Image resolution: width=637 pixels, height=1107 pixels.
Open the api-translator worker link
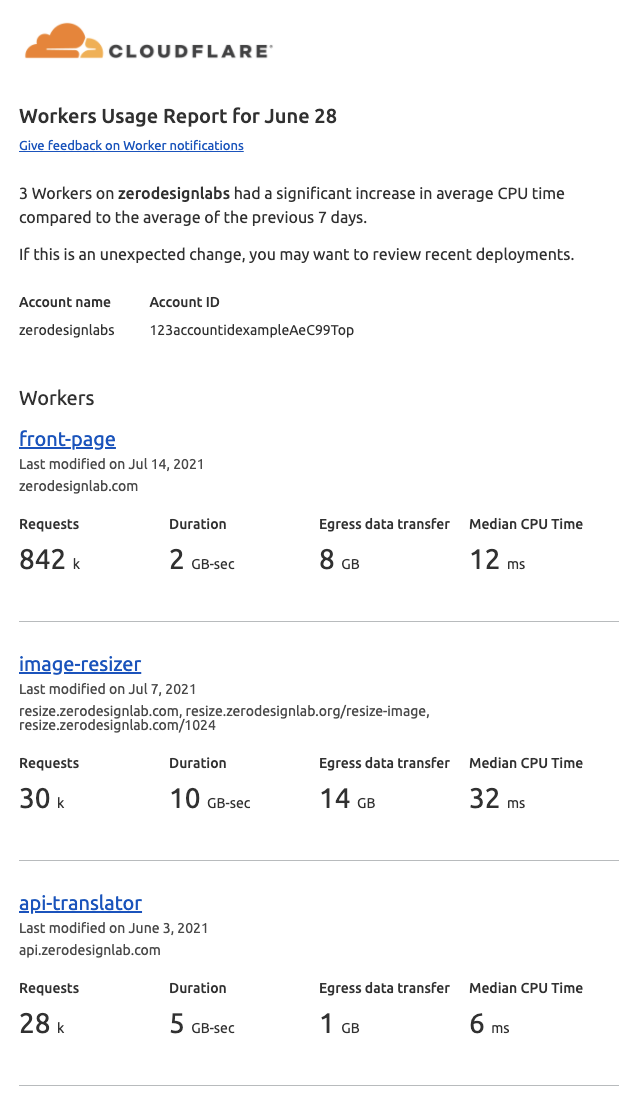(80, 903)
